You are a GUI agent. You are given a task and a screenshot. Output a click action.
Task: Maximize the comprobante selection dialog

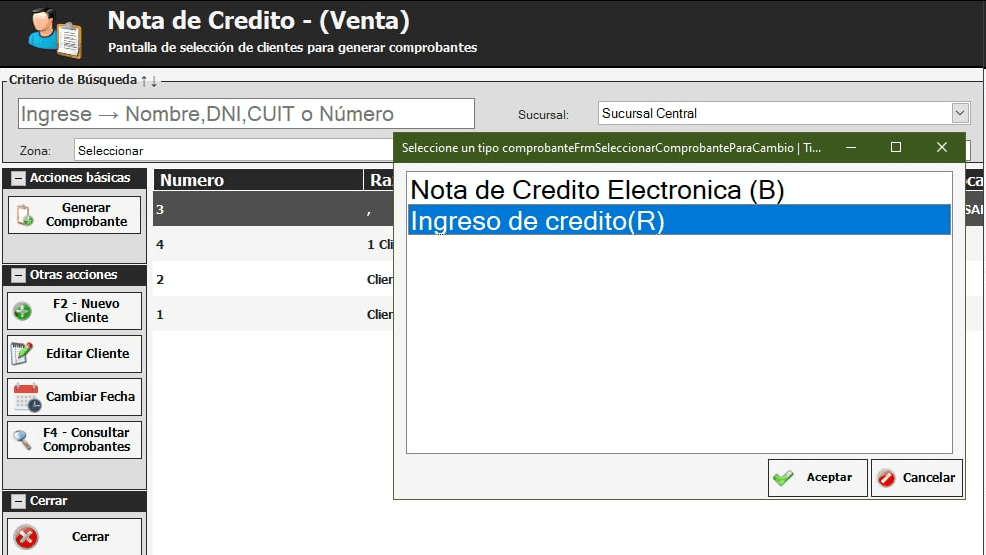(896, 147)
